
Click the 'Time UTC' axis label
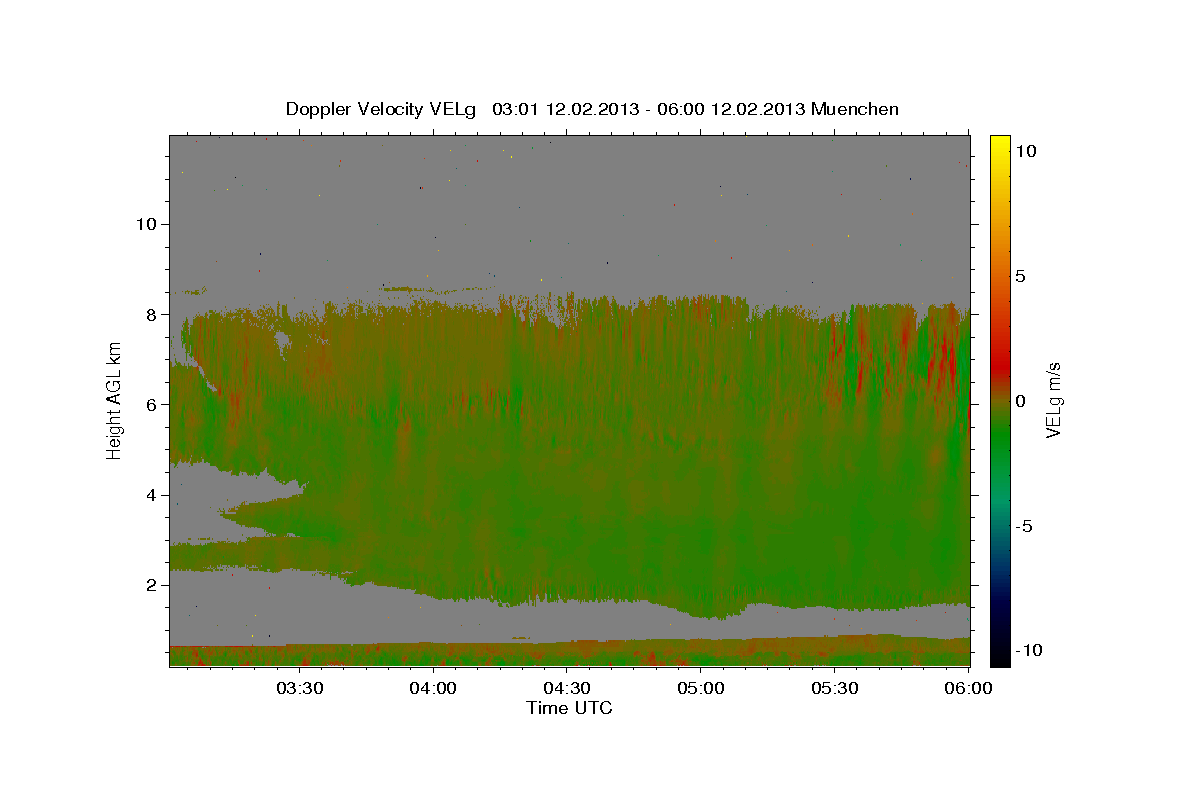click(569, 708)
